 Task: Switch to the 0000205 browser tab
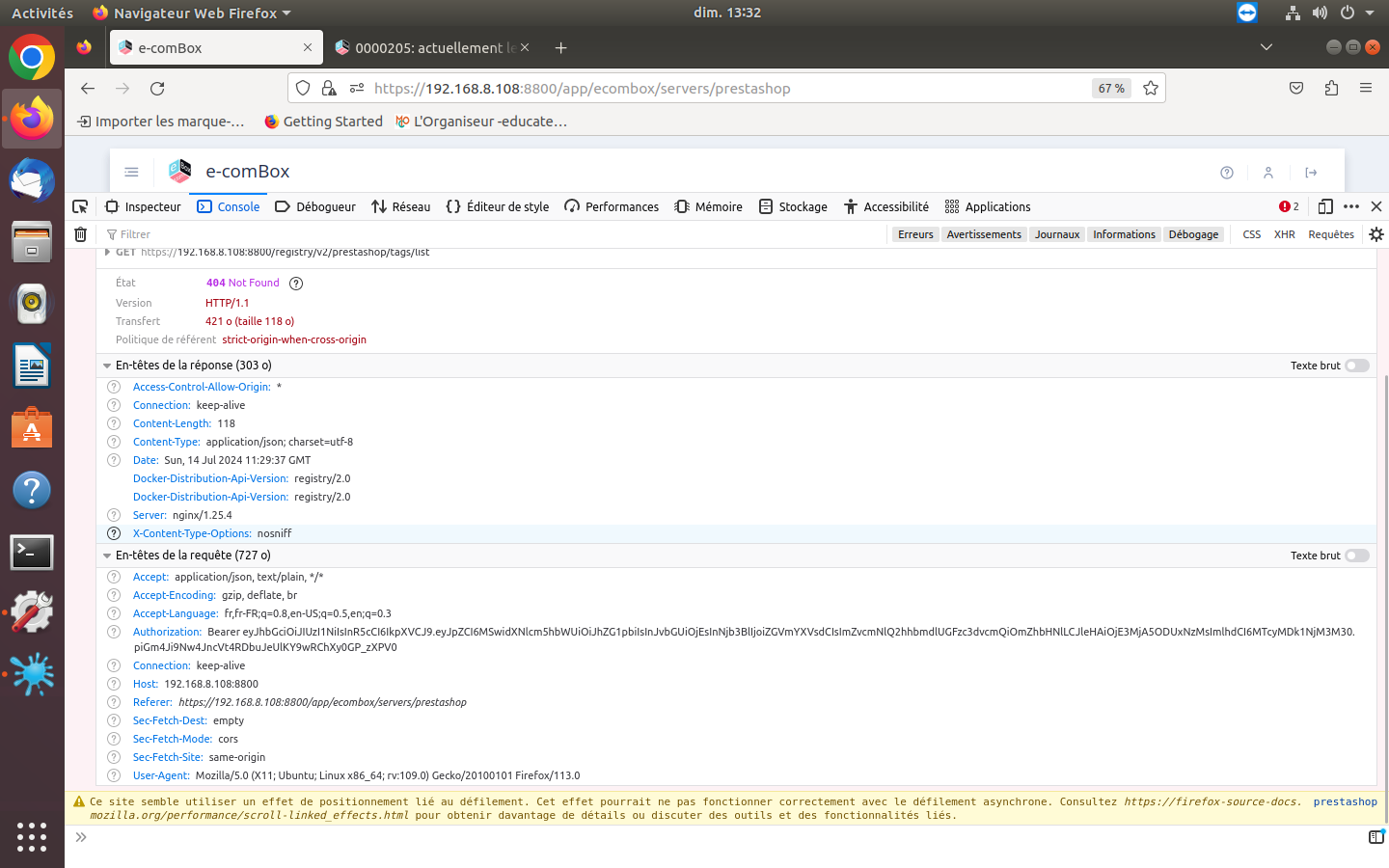[x=431, y=47]
